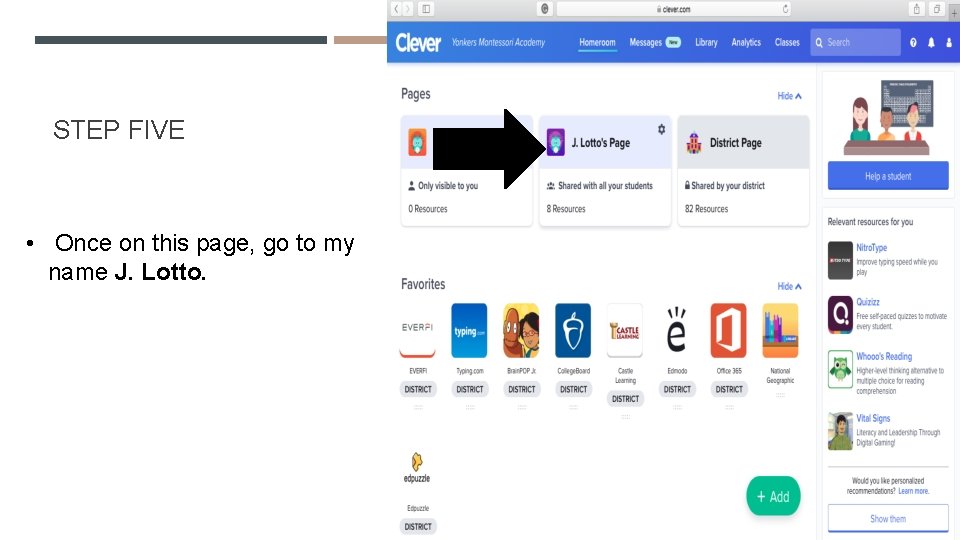960x540 pixels.
Task: Click the browser share icon
Action: coord(917,9)
